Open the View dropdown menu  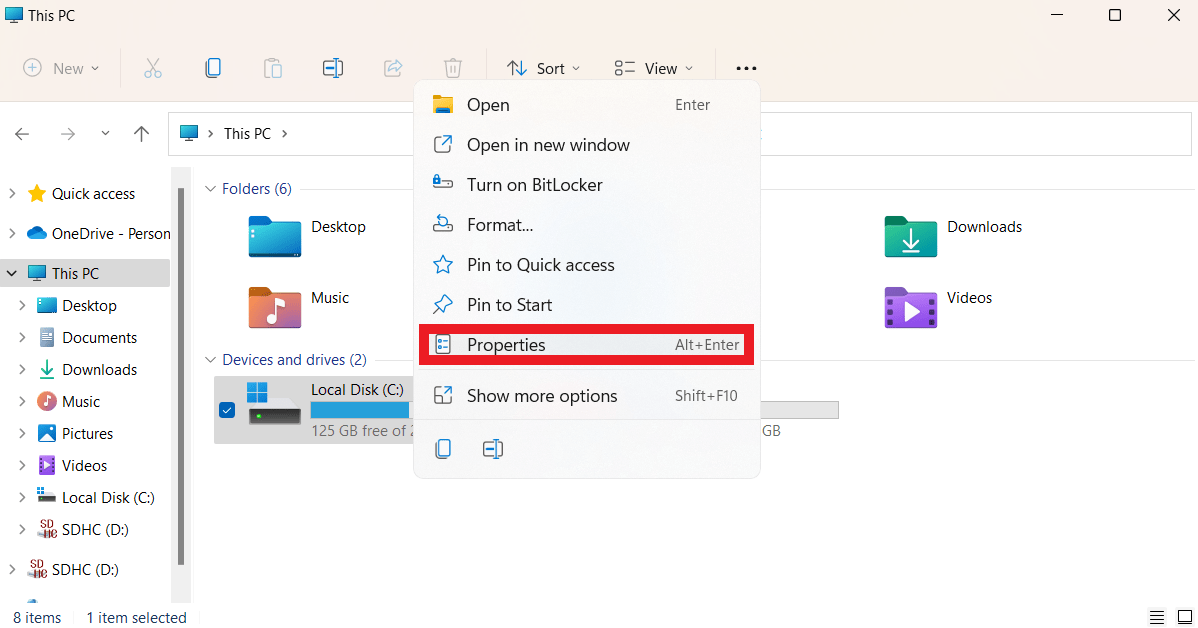[x=653, y=68]
